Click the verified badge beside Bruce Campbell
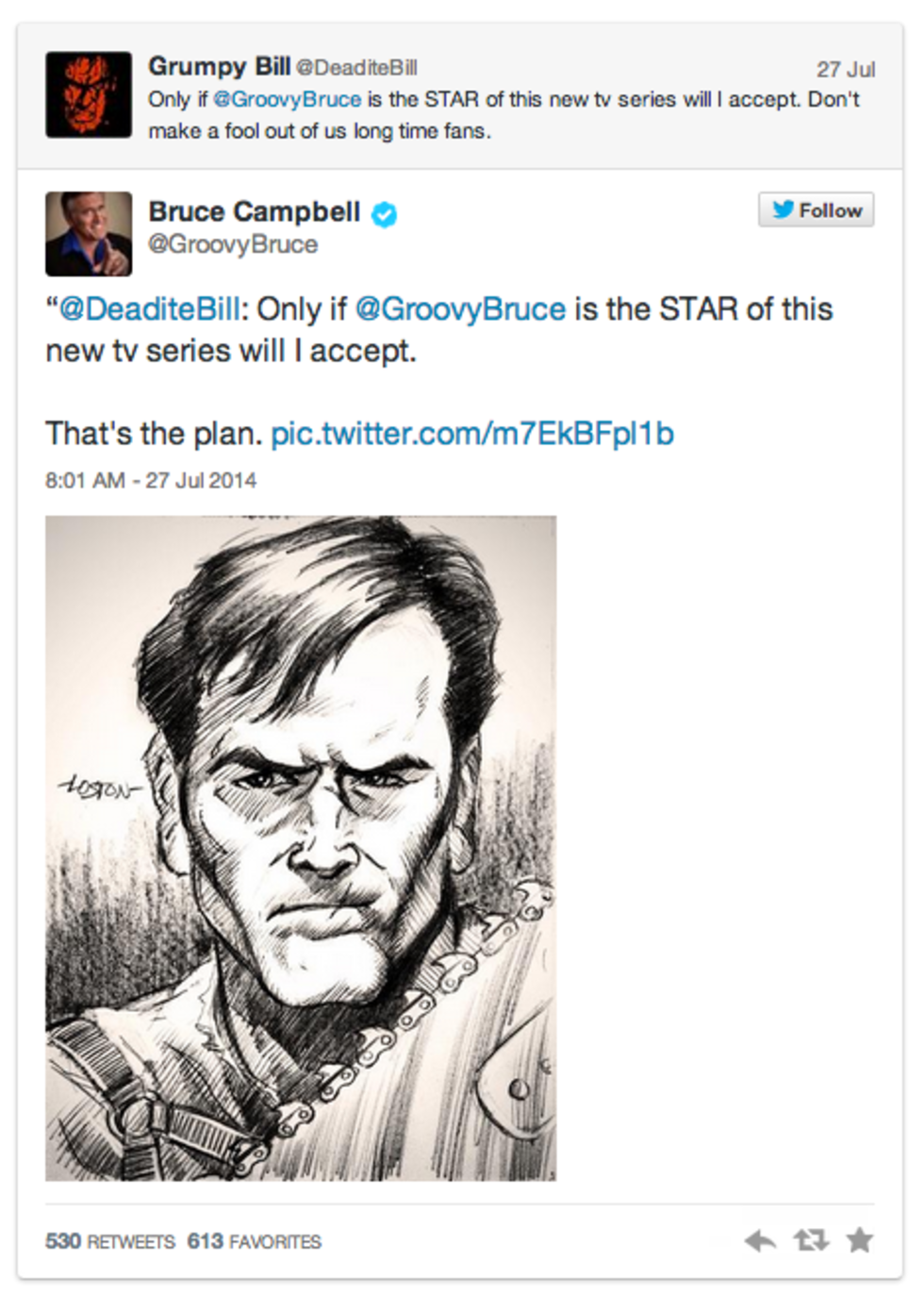Screen dimensions: 924x1294 click(384, 214)
